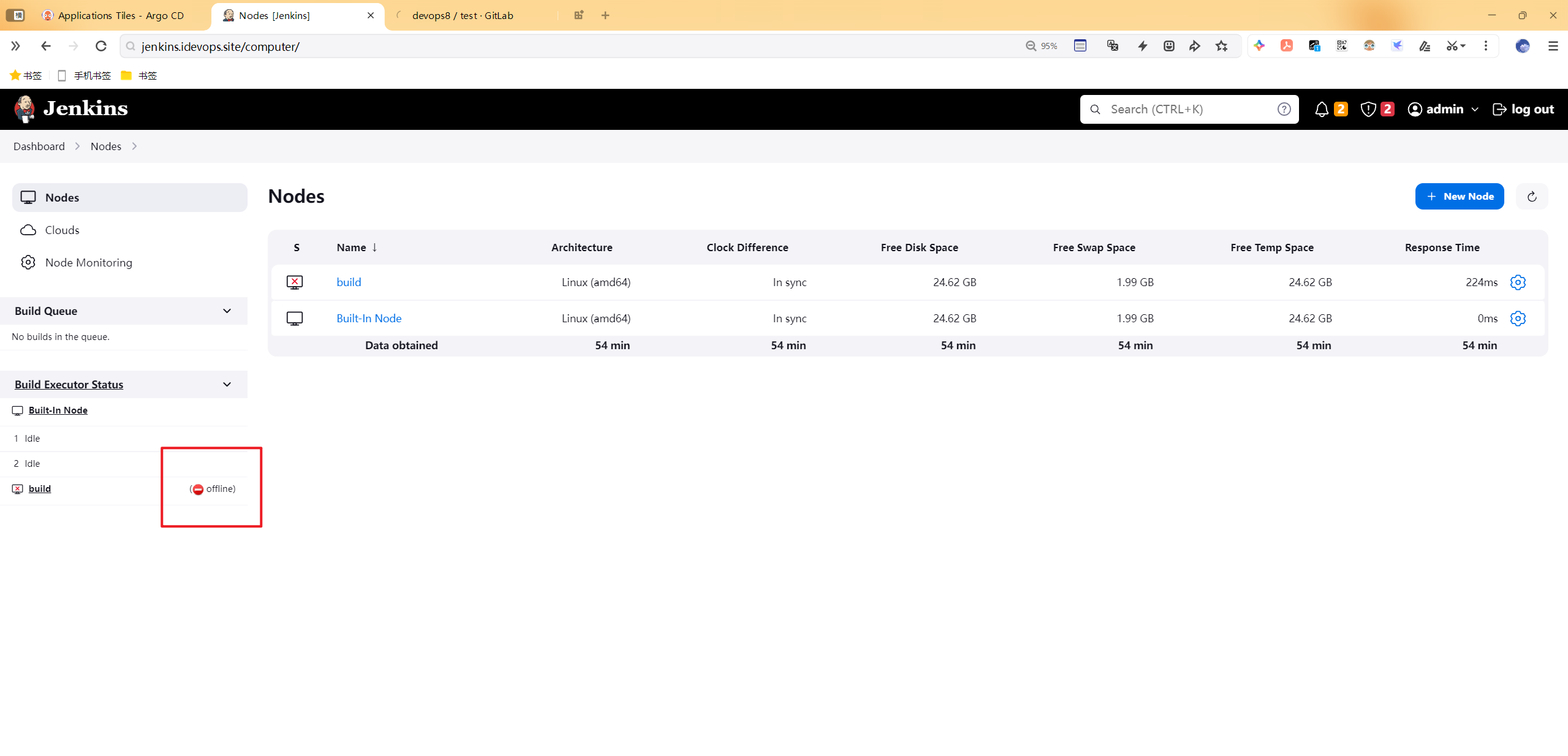Image resolution: width=1568 pixels, height=756 pixels.
Task: Click the monitor icon of Built-In Node row
Action: coord(295,319)
